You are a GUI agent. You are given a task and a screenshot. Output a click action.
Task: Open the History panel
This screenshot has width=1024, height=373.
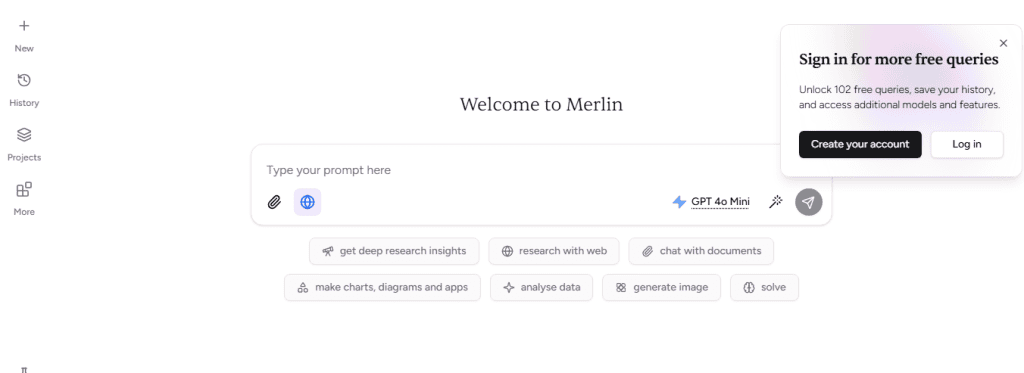click(x=24, y=90)
